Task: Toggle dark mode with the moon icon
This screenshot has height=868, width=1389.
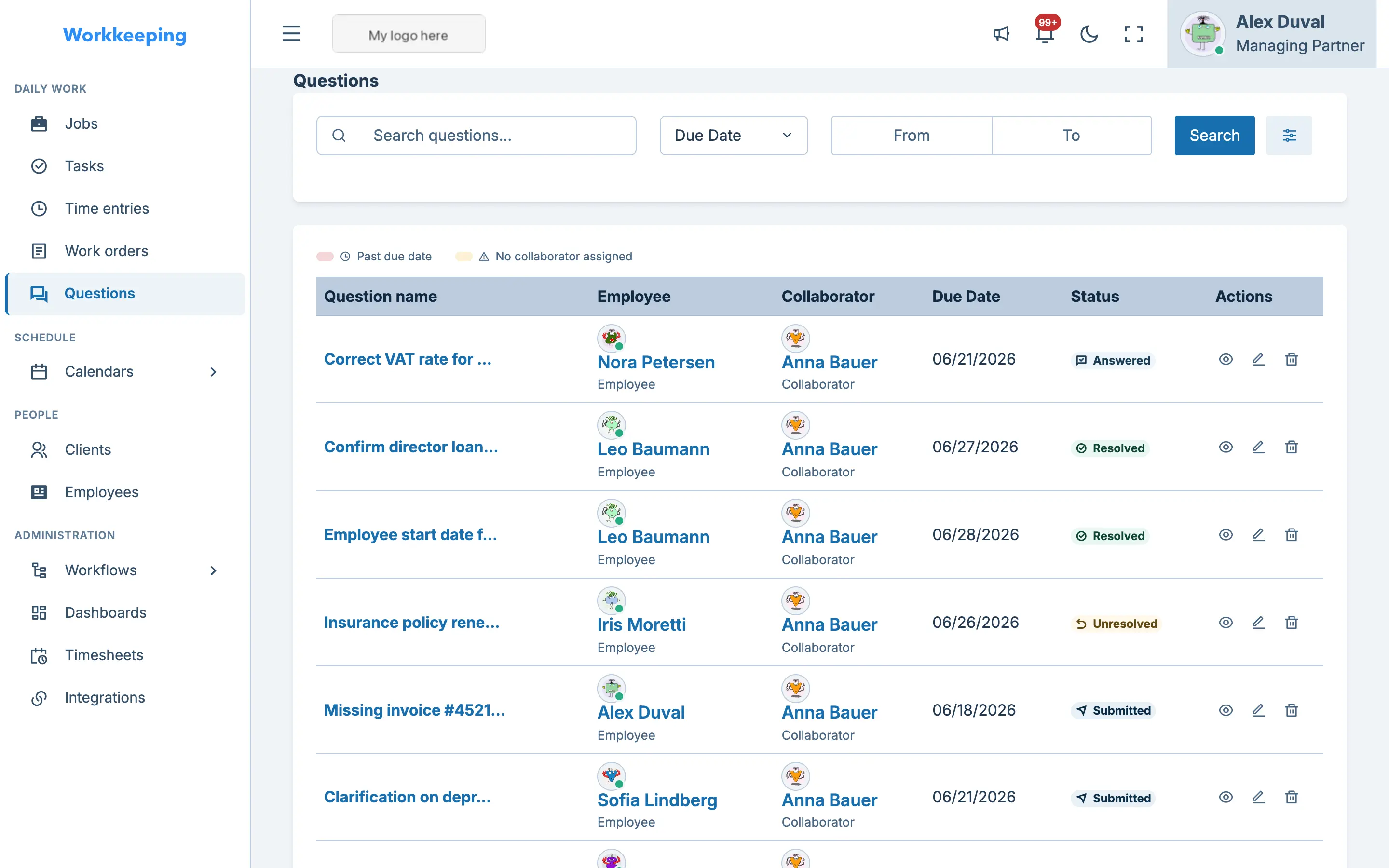Action: click(x=1089, y=34)
